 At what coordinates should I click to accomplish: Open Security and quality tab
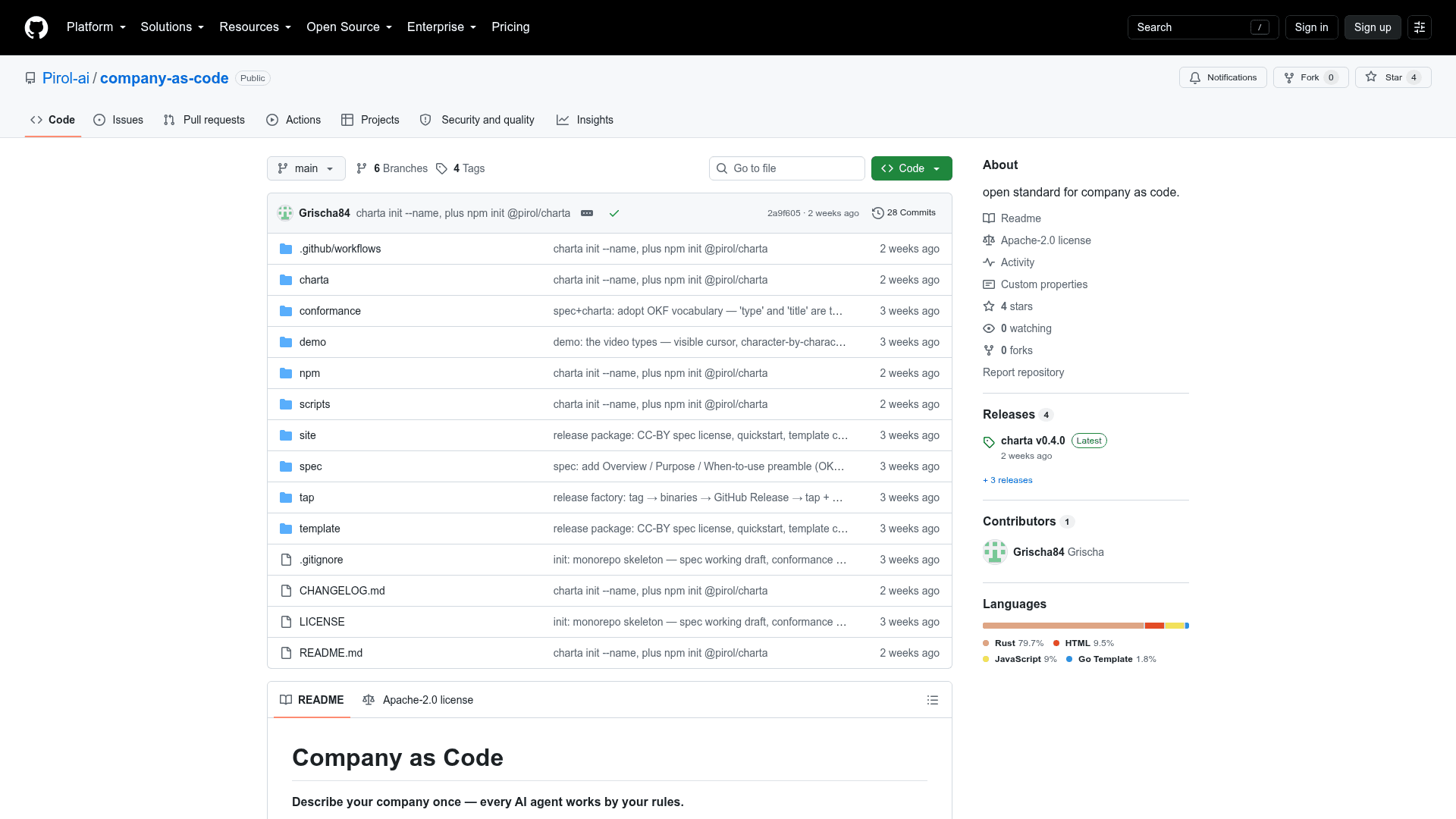point(477,120)
